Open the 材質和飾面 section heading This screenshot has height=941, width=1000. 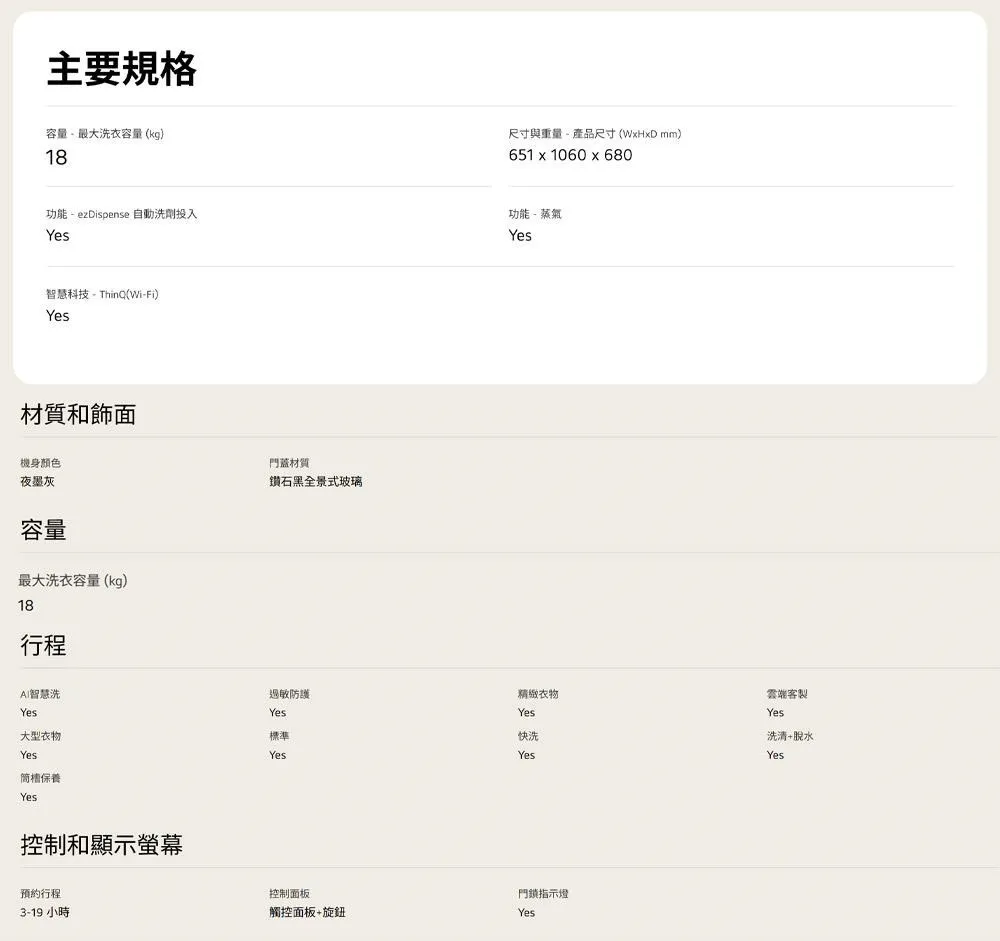(78, 414)
